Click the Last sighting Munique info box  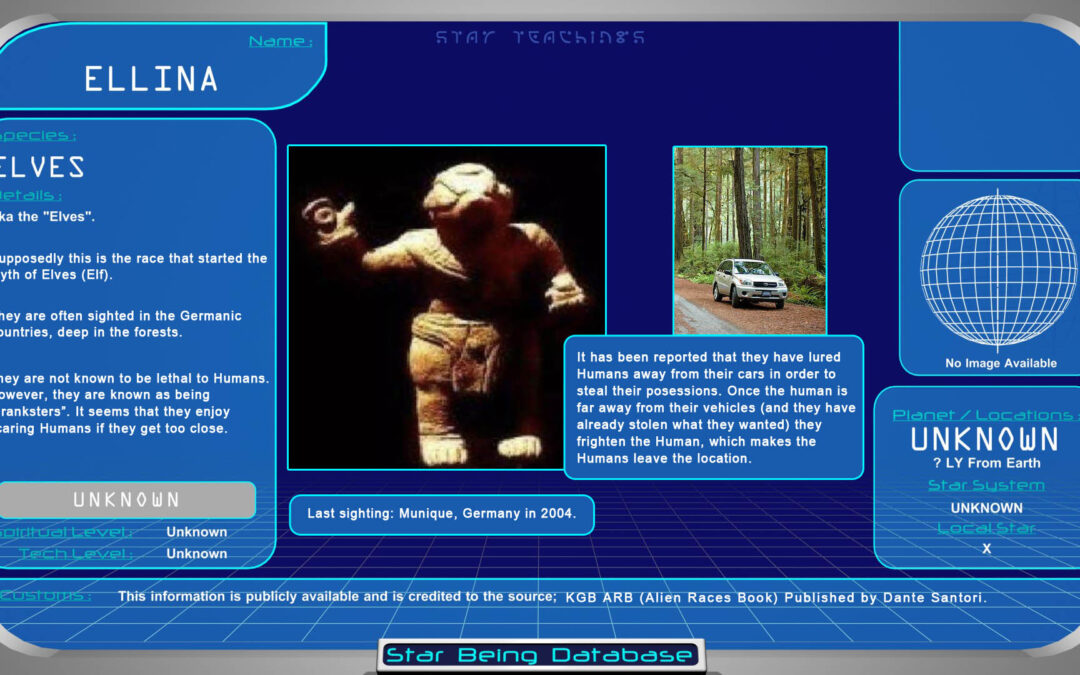pyautogui.click(x=441, y=514)
